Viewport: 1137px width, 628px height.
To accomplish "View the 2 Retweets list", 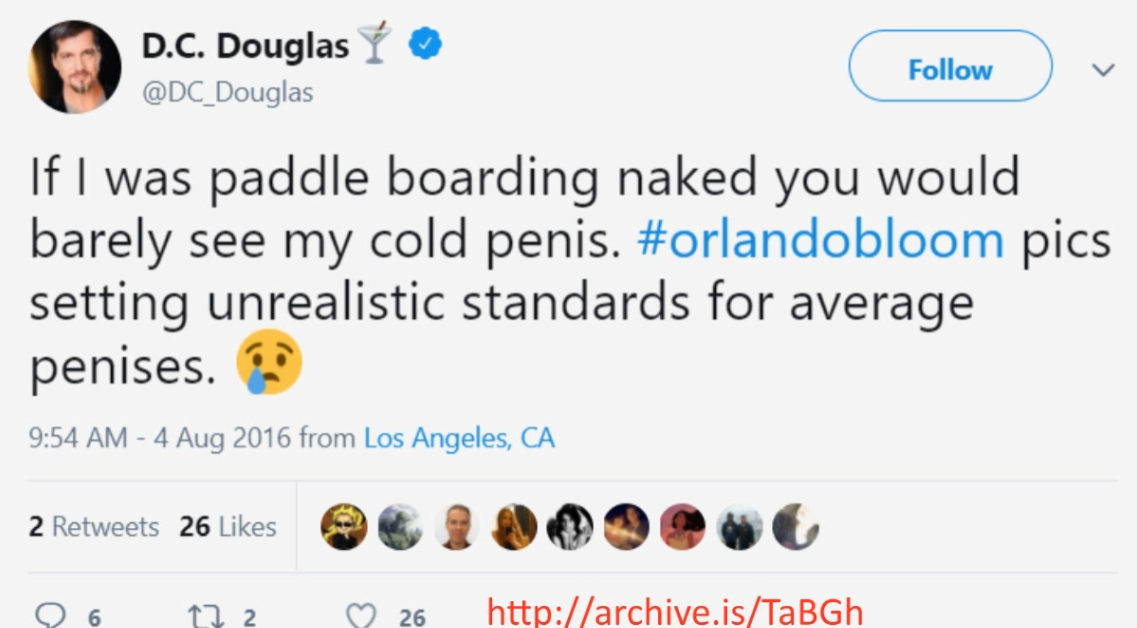I will (x=94, y=526).
